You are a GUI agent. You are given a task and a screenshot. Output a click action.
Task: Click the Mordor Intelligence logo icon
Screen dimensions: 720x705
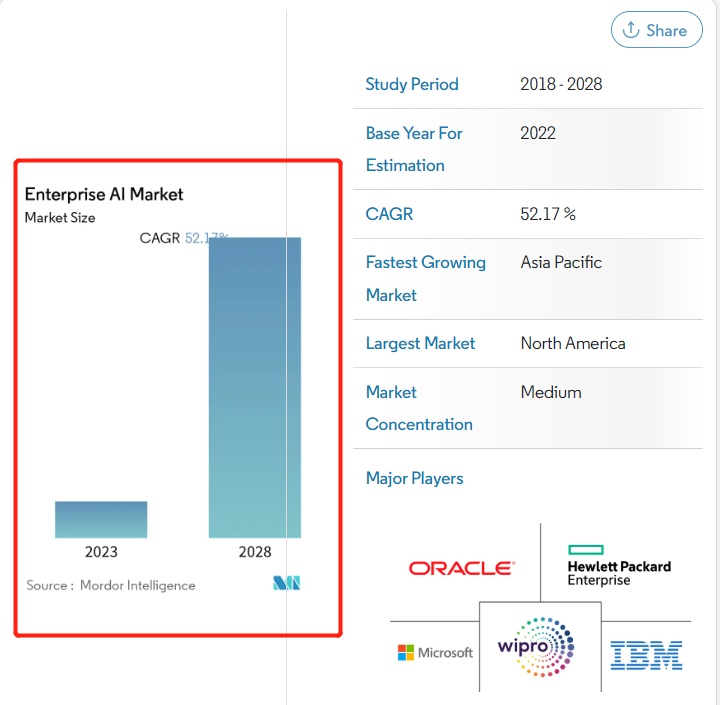(x=287, y=583)
